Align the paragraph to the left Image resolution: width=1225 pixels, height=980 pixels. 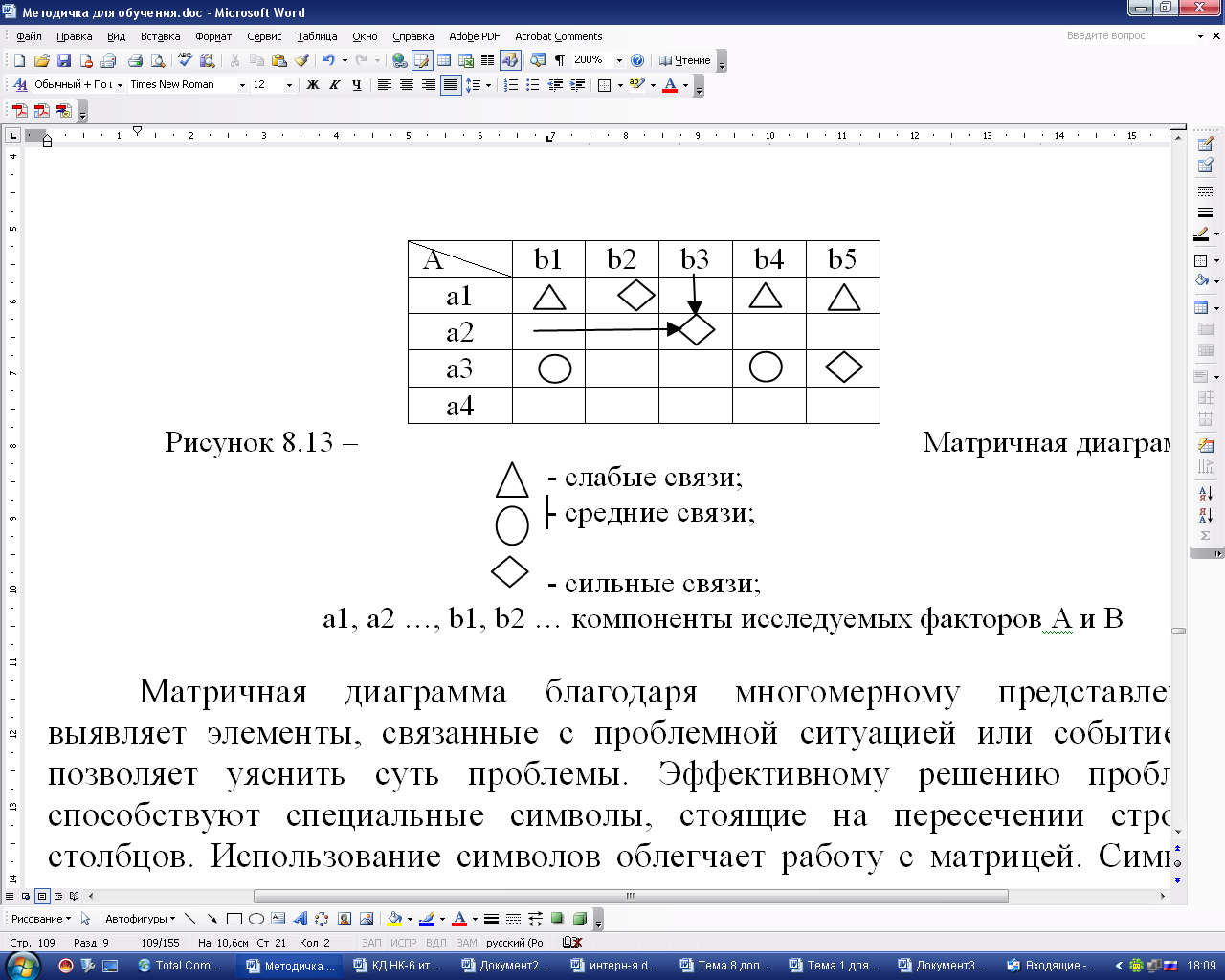(x=385, y=85)
